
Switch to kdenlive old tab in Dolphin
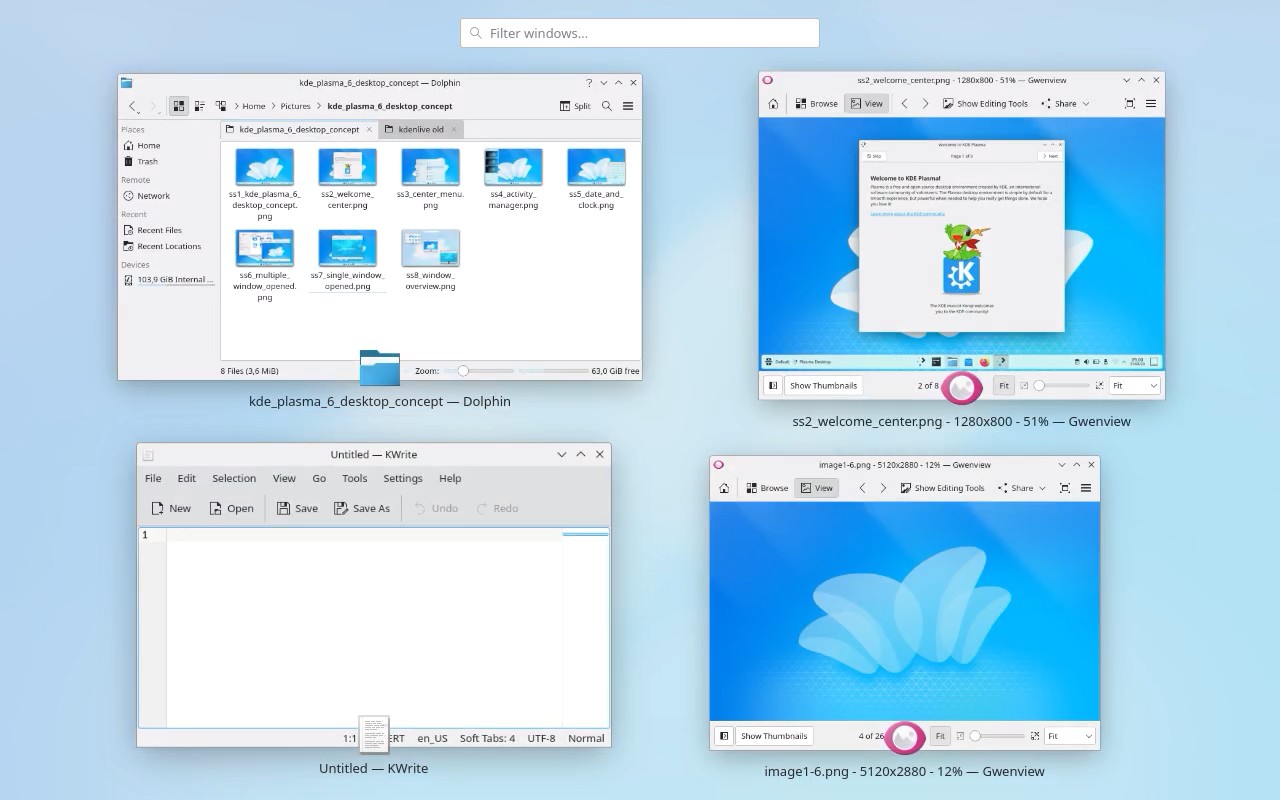point(421,129)
